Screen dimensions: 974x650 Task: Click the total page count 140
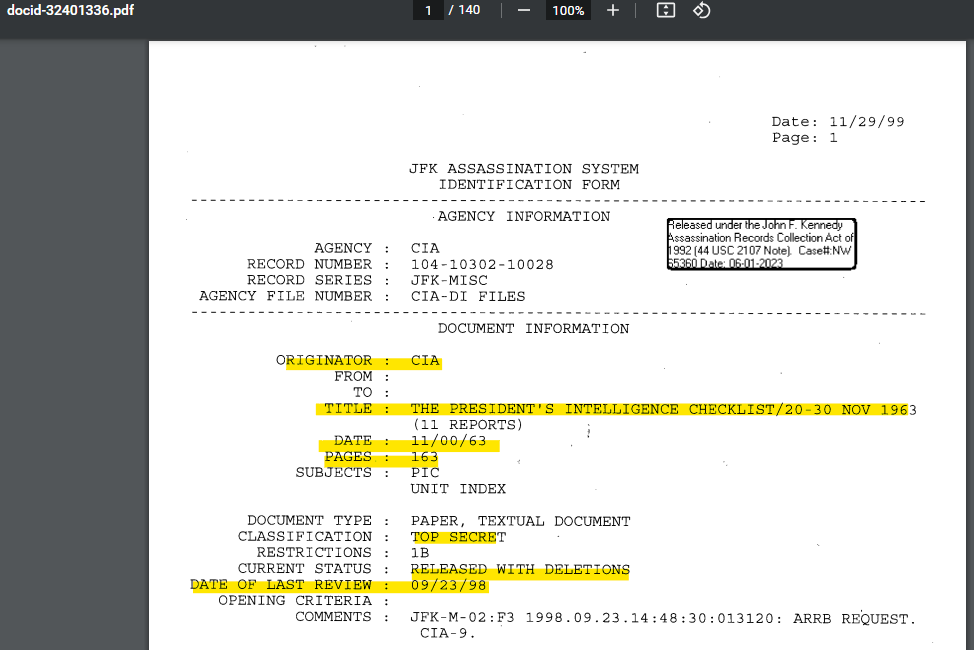[x=469, y=10]
